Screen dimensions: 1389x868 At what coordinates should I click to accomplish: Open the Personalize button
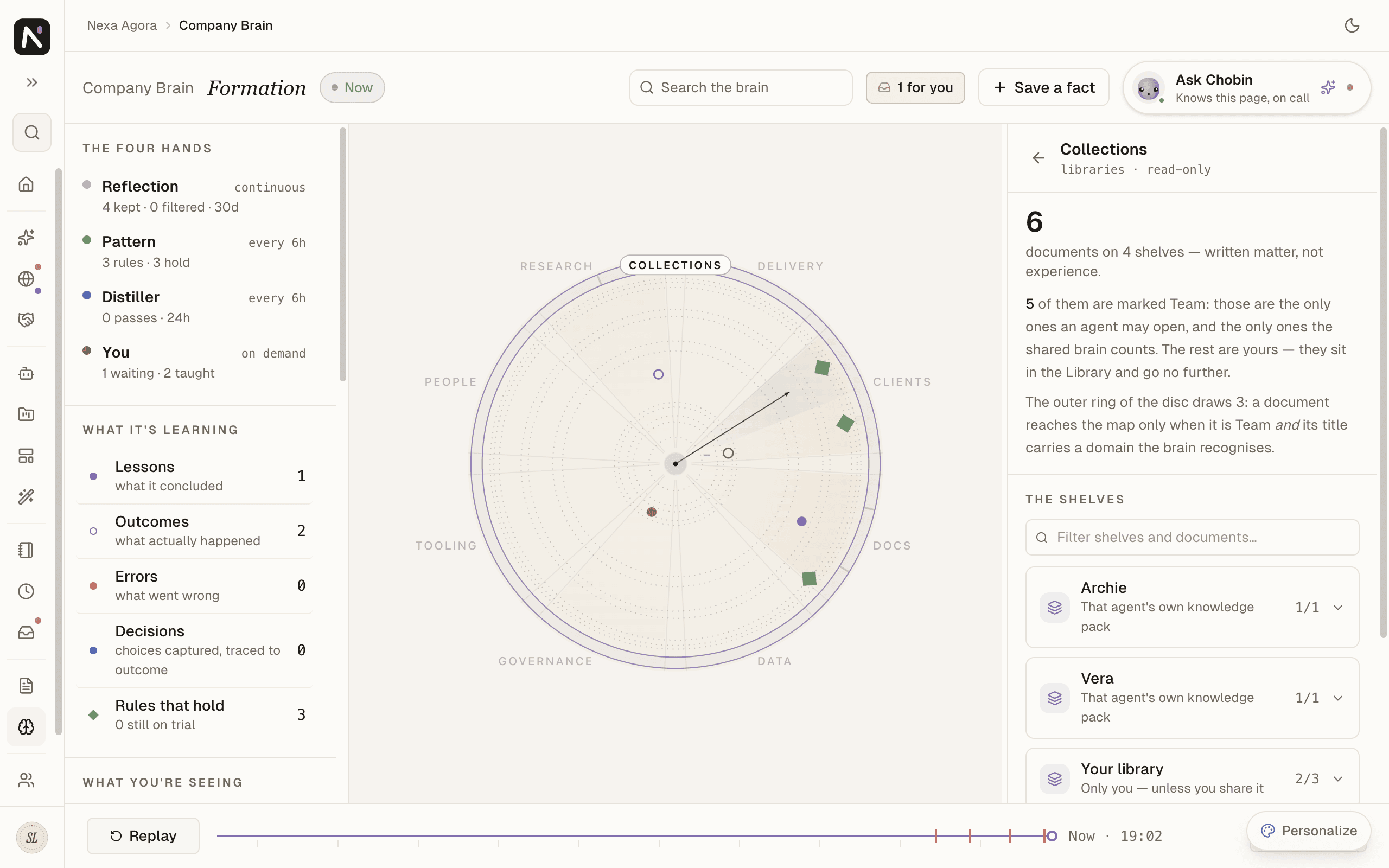[x=1309, y=831]
